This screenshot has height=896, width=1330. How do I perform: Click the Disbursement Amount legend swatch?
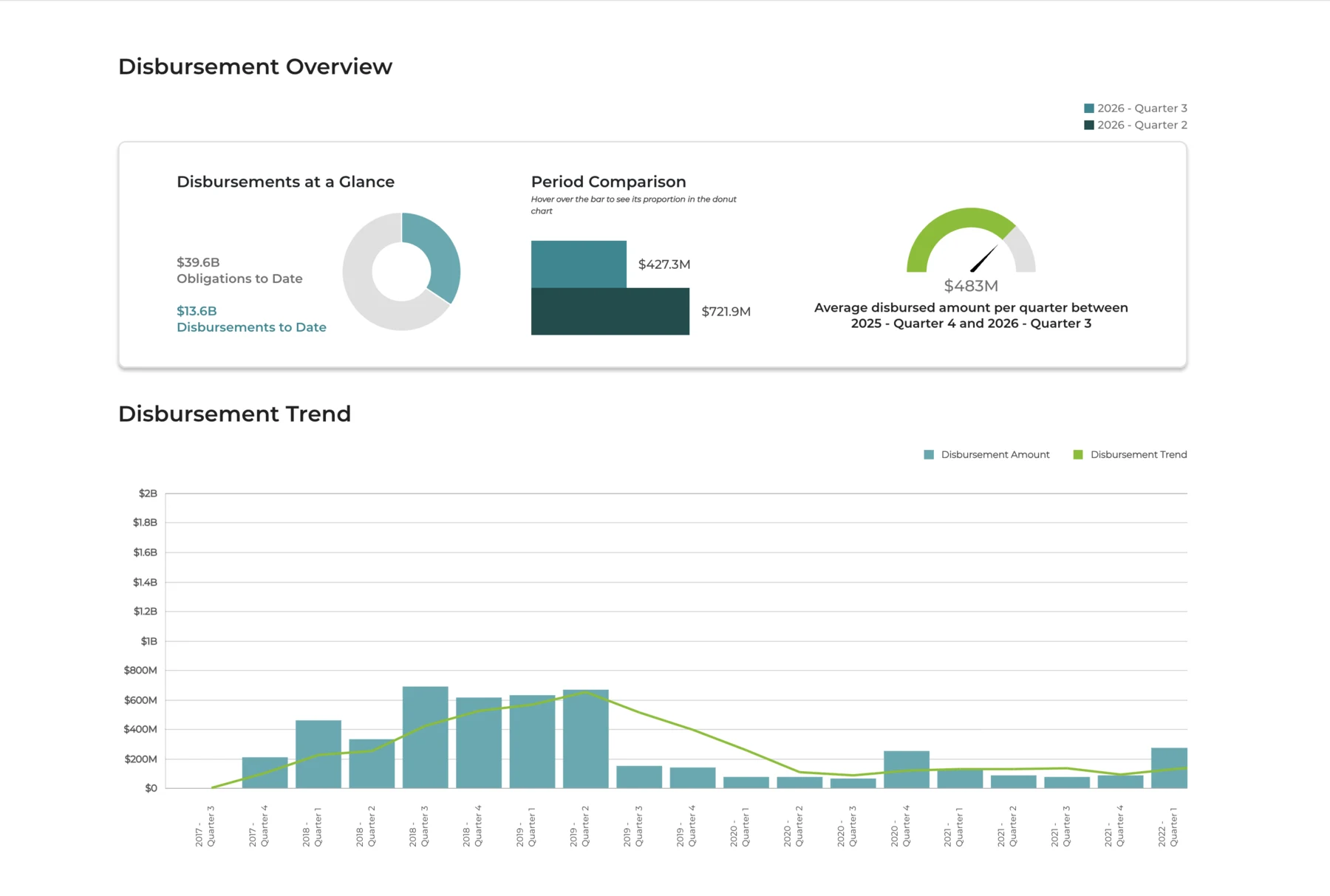tap(929, 455)
